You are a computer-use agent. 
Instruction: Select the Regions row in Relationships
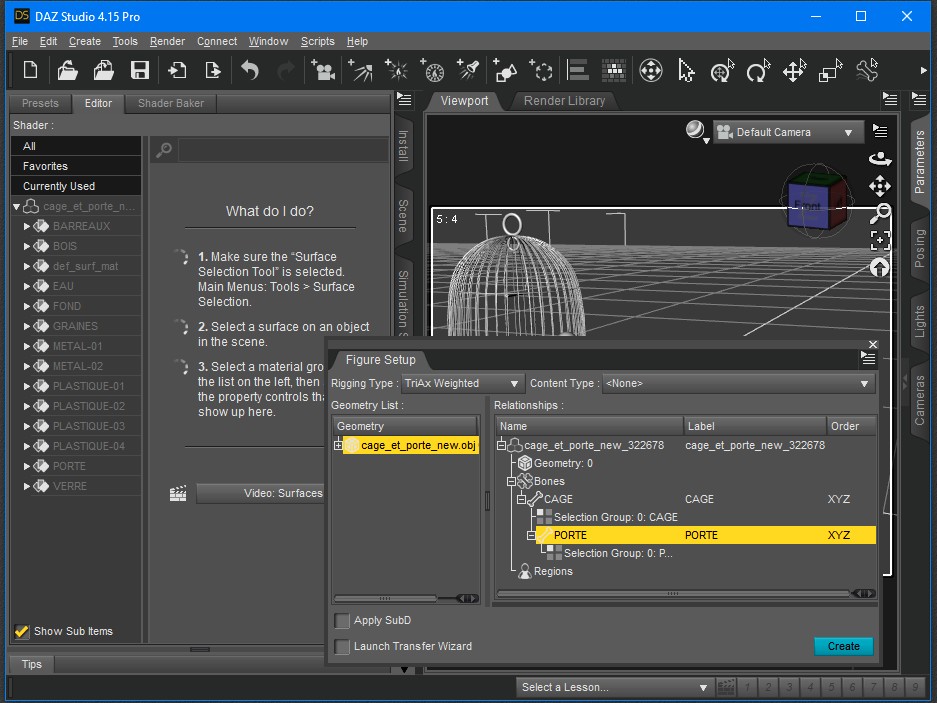point(686,571)
